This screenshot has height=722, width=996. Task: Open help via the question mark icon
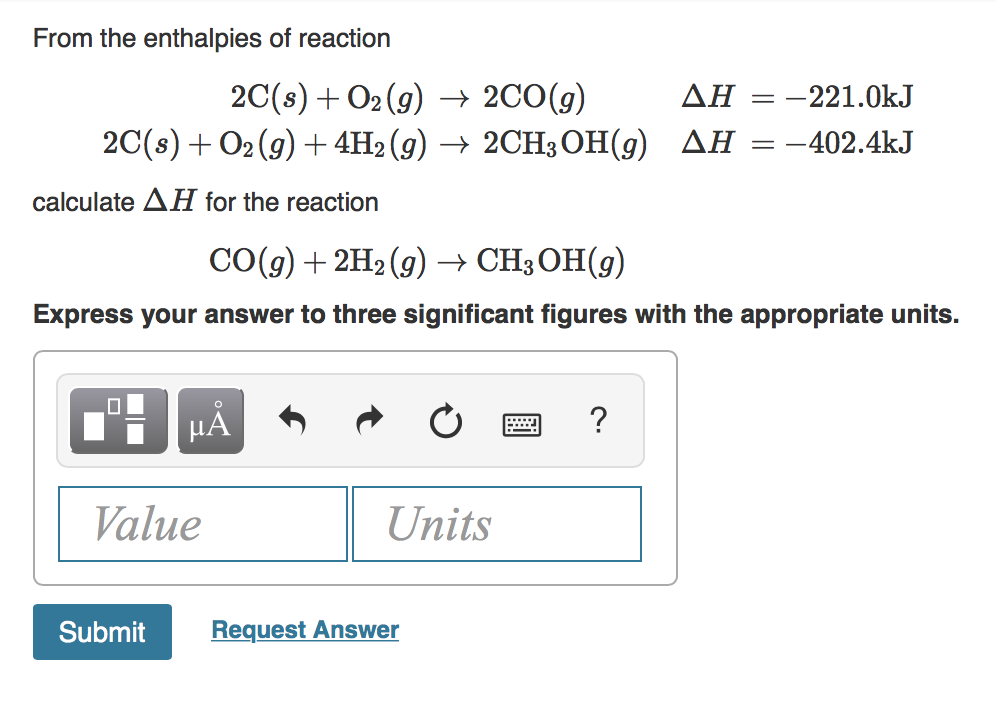tap(597, 420)
